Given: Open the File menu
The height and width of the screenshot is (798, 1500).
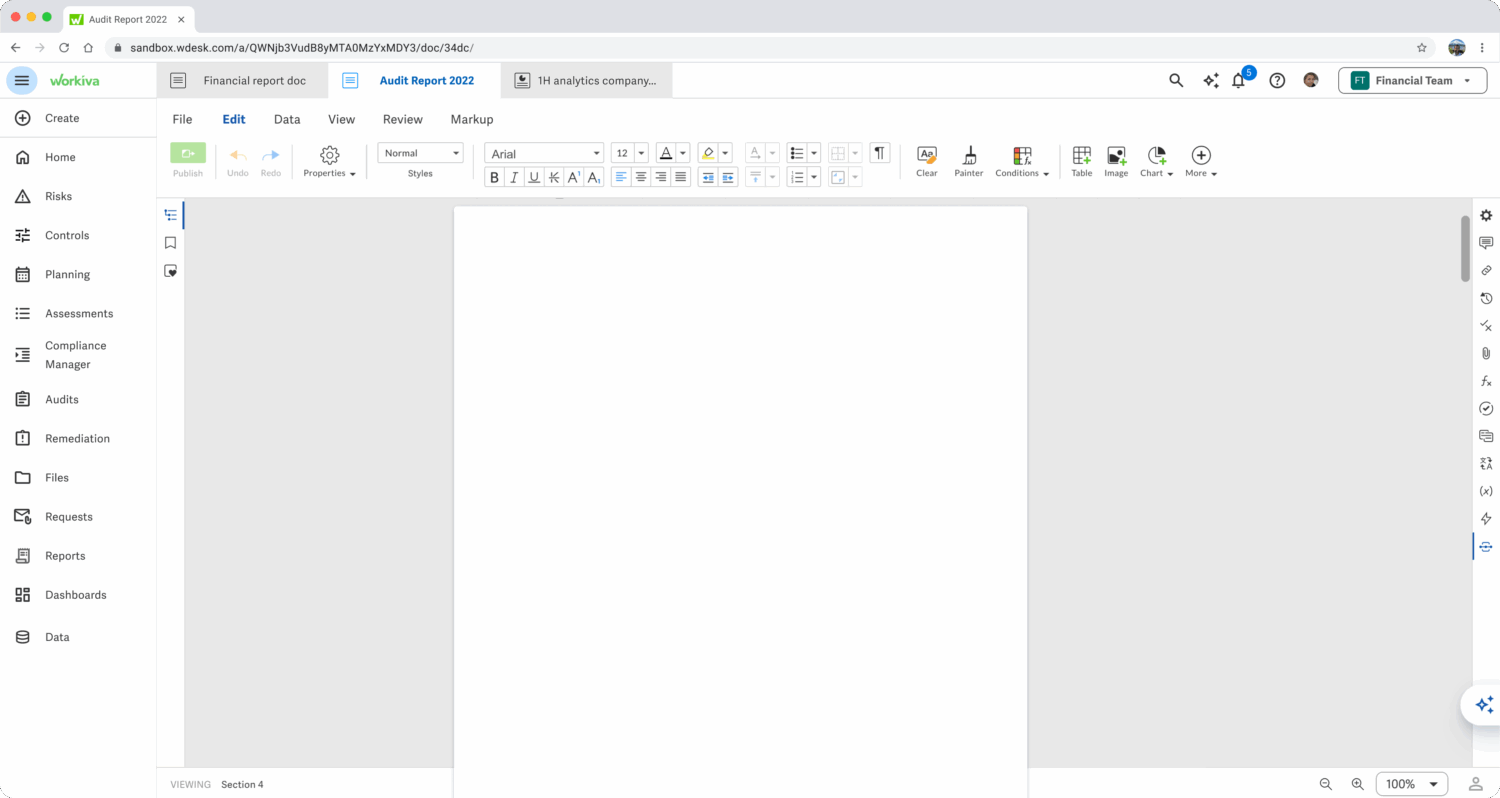Looking at the screenshot, I should tap(182, 119).
